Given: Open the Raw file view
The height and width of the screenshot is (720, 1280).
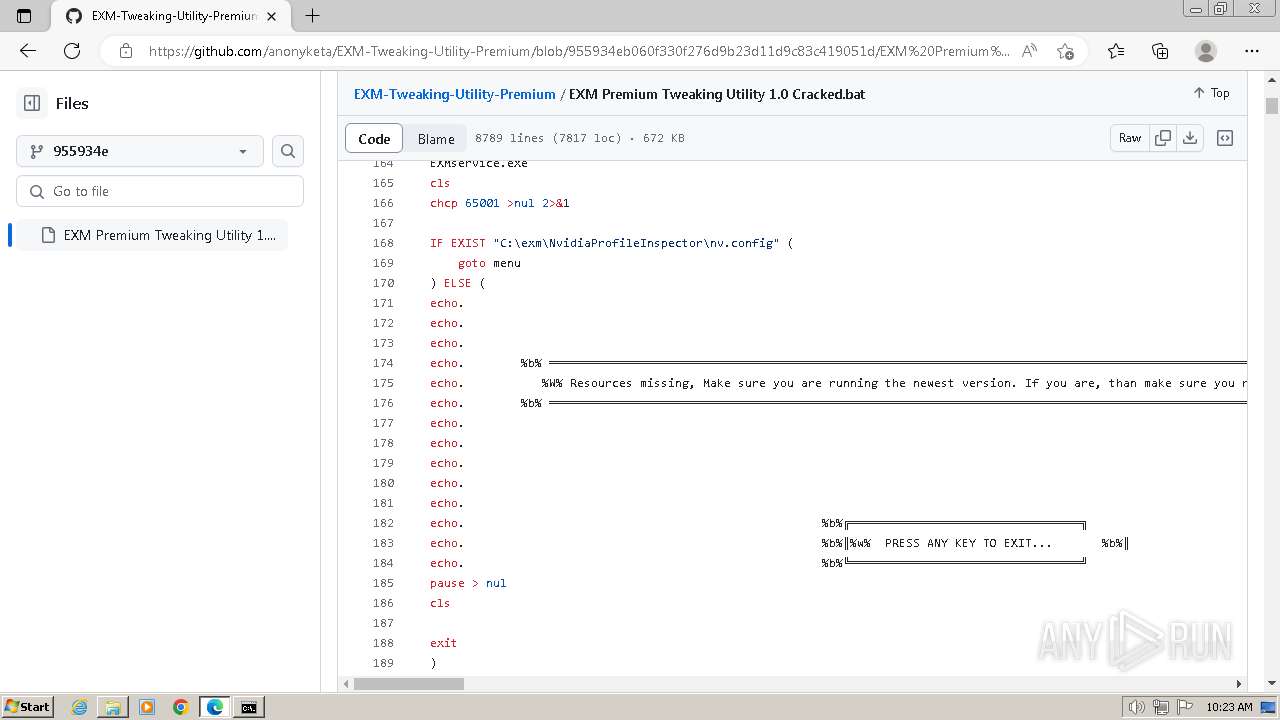Looking at the screenshot, I should [1130, 138].
